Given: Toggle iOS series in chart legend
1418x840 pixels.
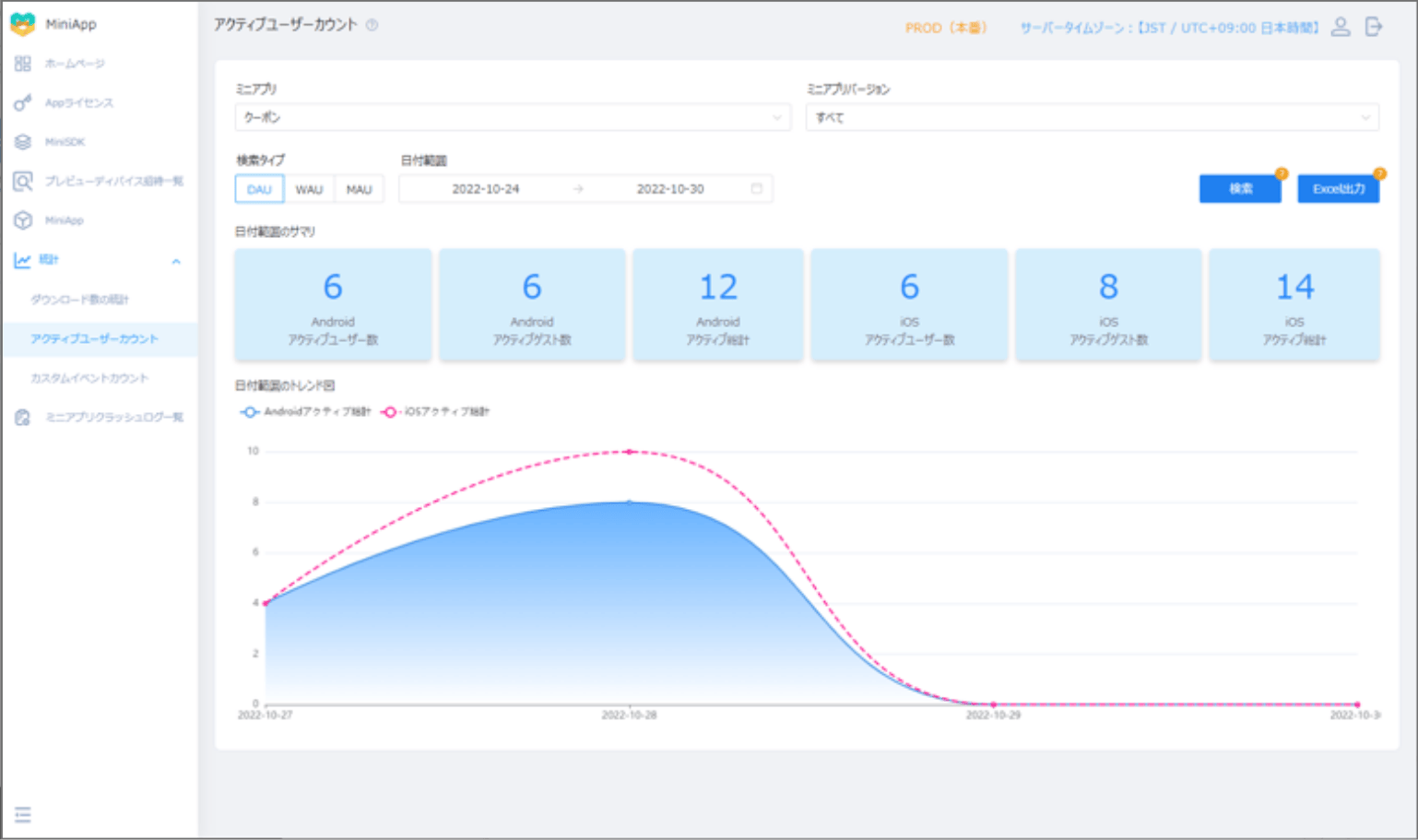Looking at the screenshot, I should (x=435, y=412).
